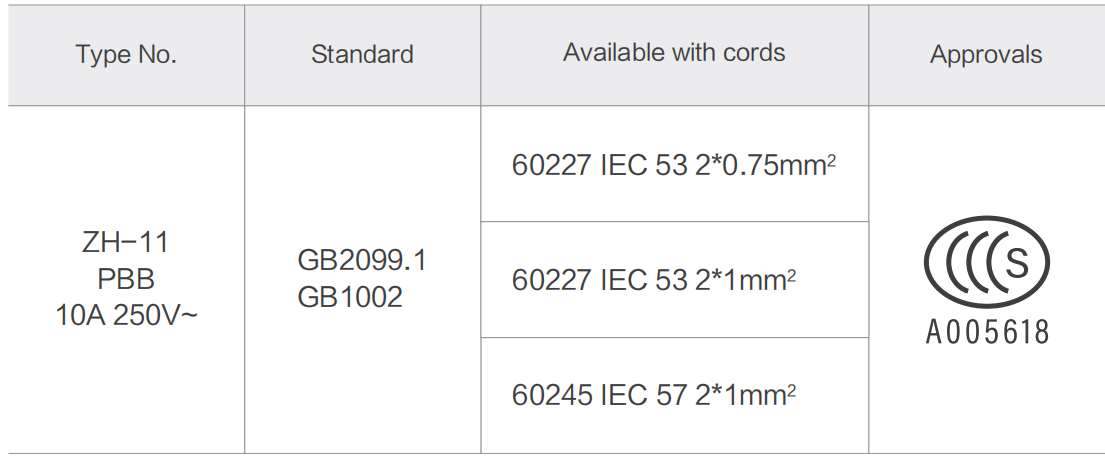Click the CCC certification mark logo
The width and height of the screenshot is (1105, 461).
click(987, 262)
